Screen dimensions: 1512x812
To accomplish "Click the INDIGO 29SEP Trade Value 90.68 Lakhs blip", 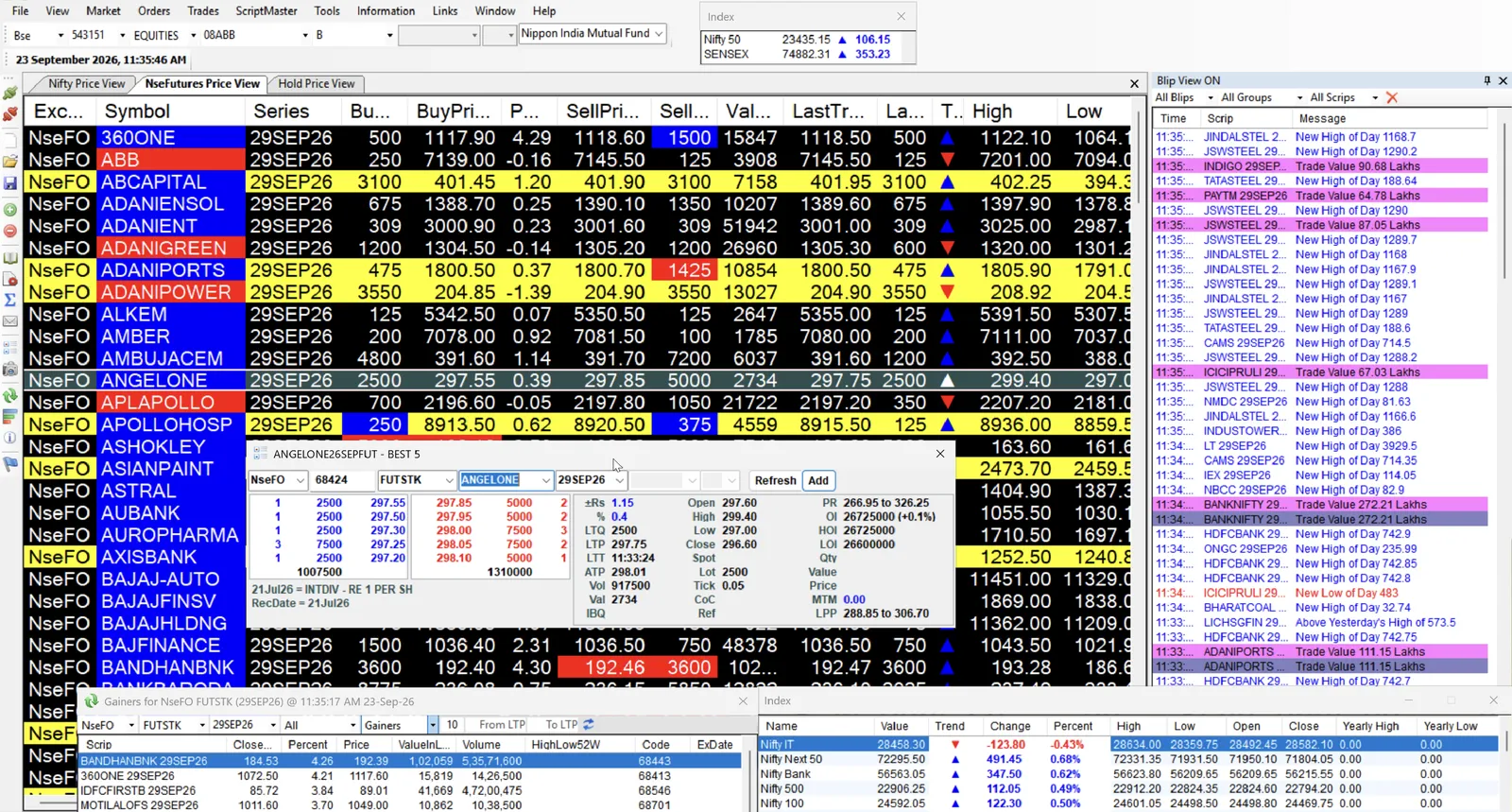I will coord(1320,166).
